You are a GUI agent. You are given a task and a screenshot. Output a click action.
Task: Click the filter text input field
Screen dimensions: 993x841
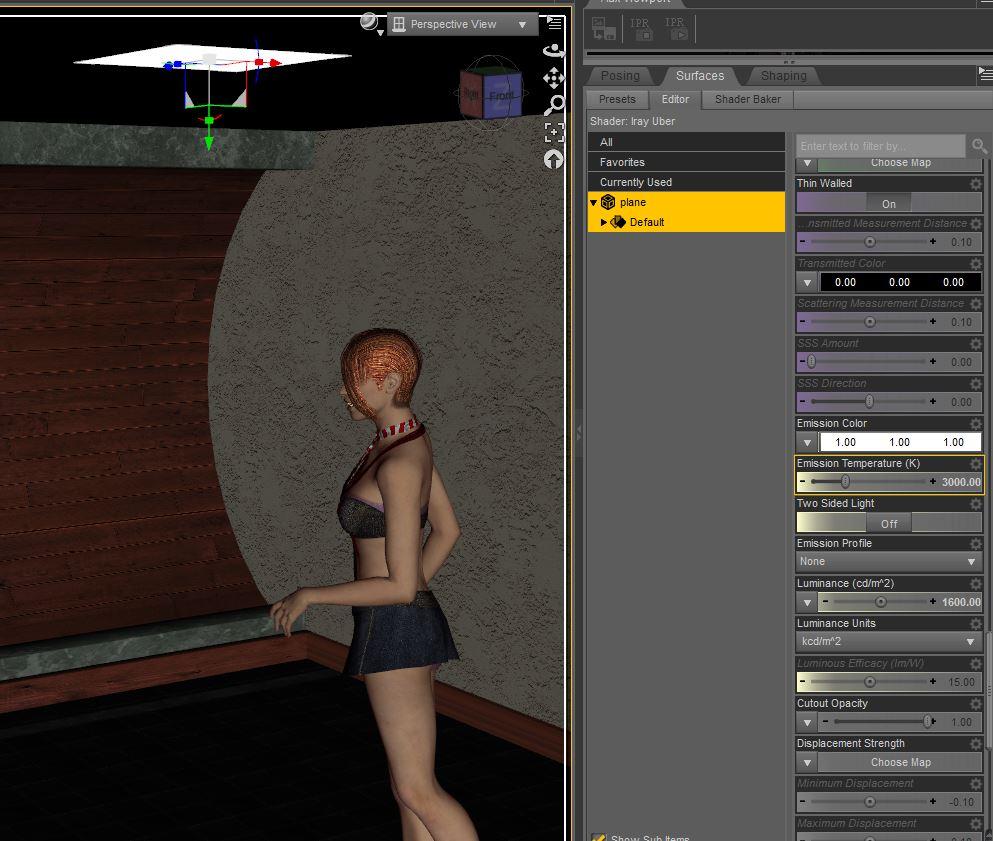tap(880, 146)
